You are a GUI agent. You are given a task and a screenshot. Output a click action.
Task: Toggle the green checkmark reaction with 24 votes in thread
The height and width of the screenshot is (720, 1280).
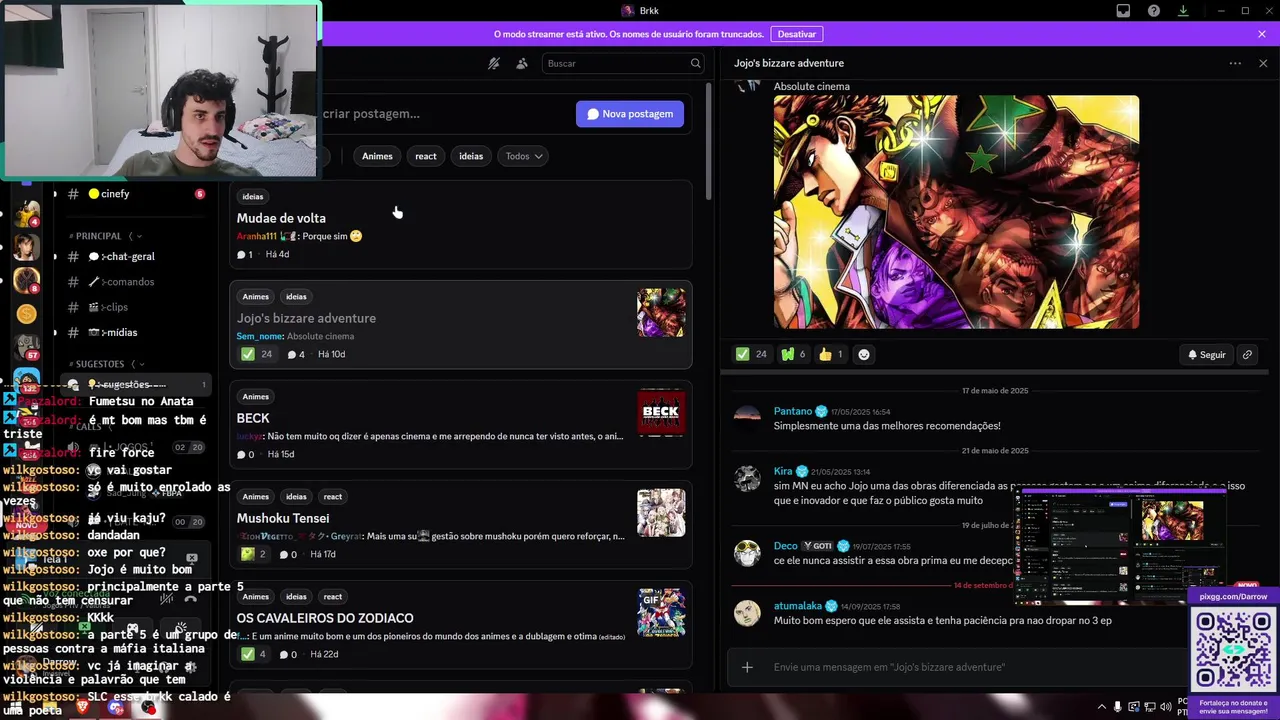coord(751,354)
